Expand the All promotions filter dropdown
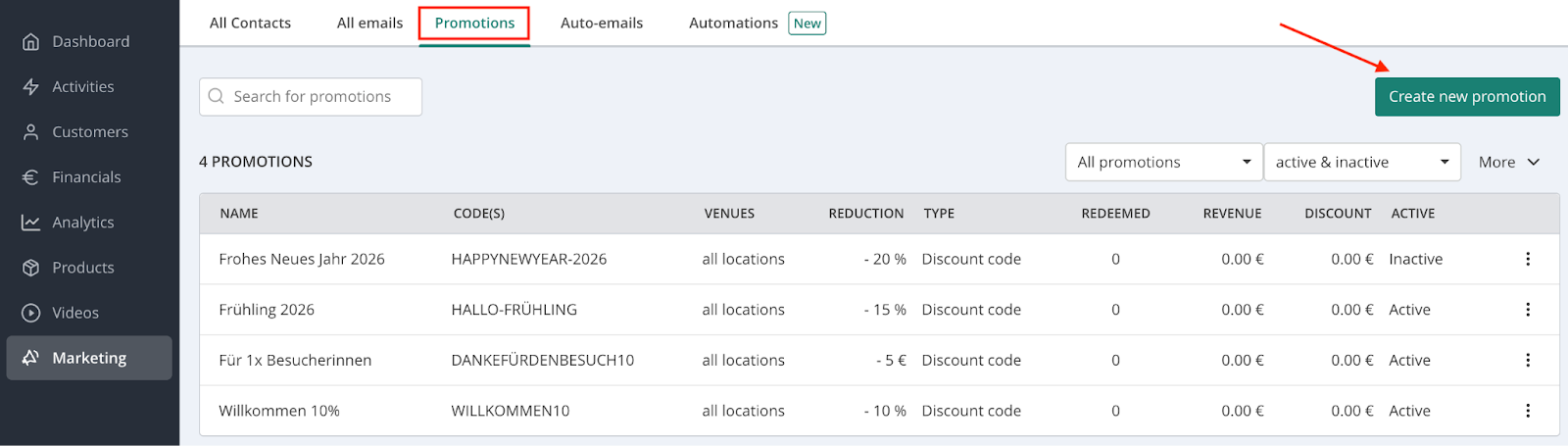This screenshot has height=446, width=1568. (x=1162, y=163)
